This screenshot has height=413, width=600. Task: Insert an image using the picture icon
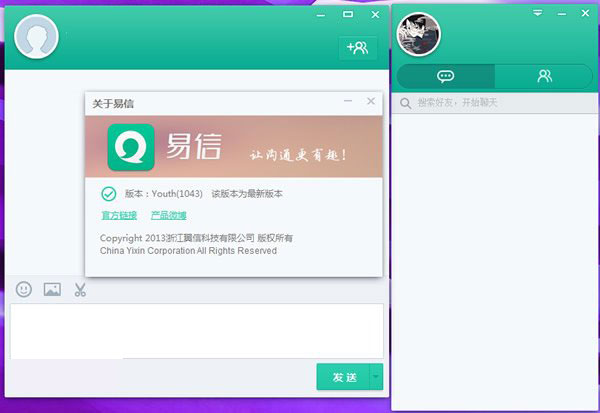point(52,289)
